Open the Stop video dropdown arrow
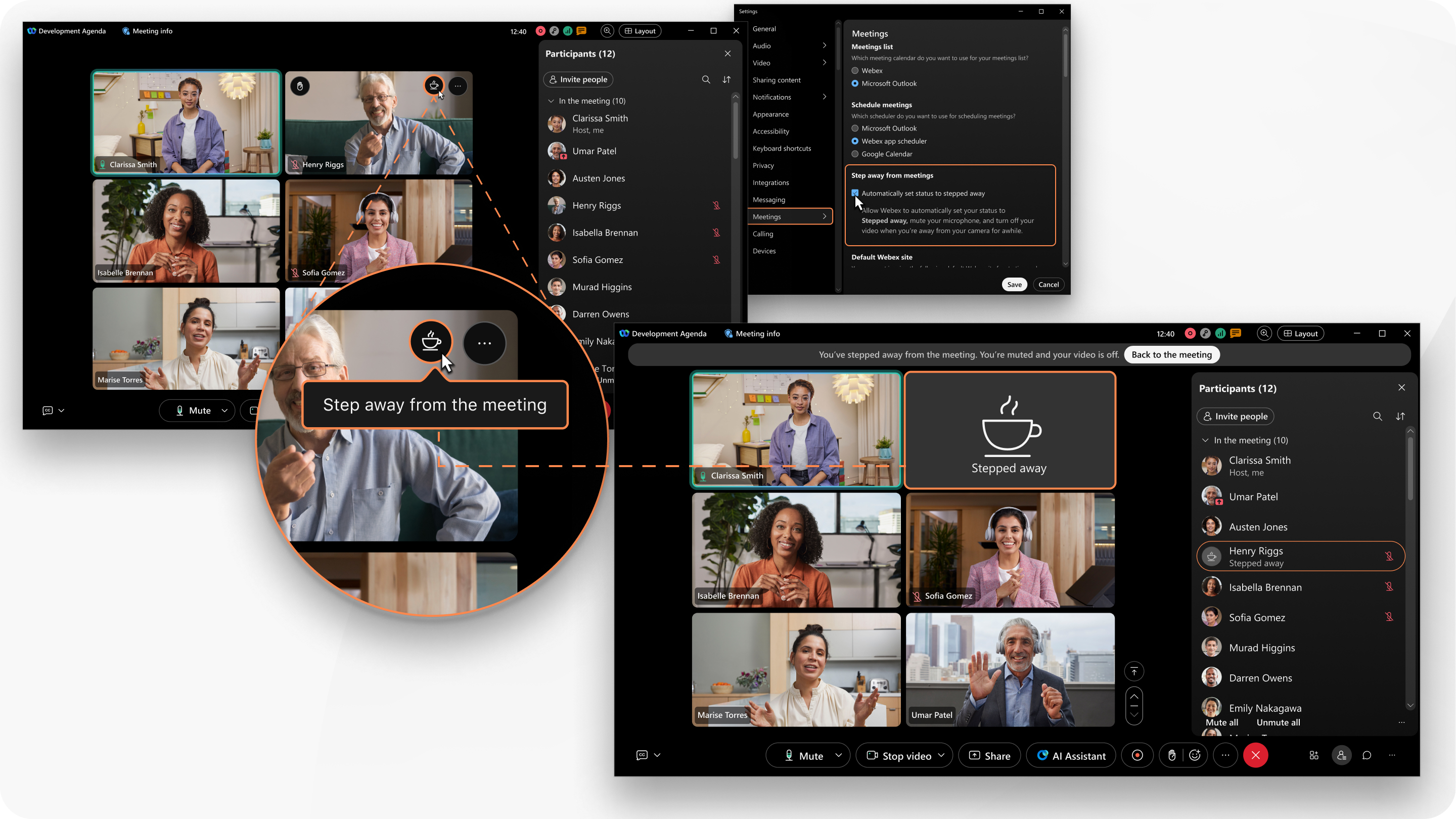Image resolution: width=1456 pixels, height=819 pixels. click(x=944, y=755)
